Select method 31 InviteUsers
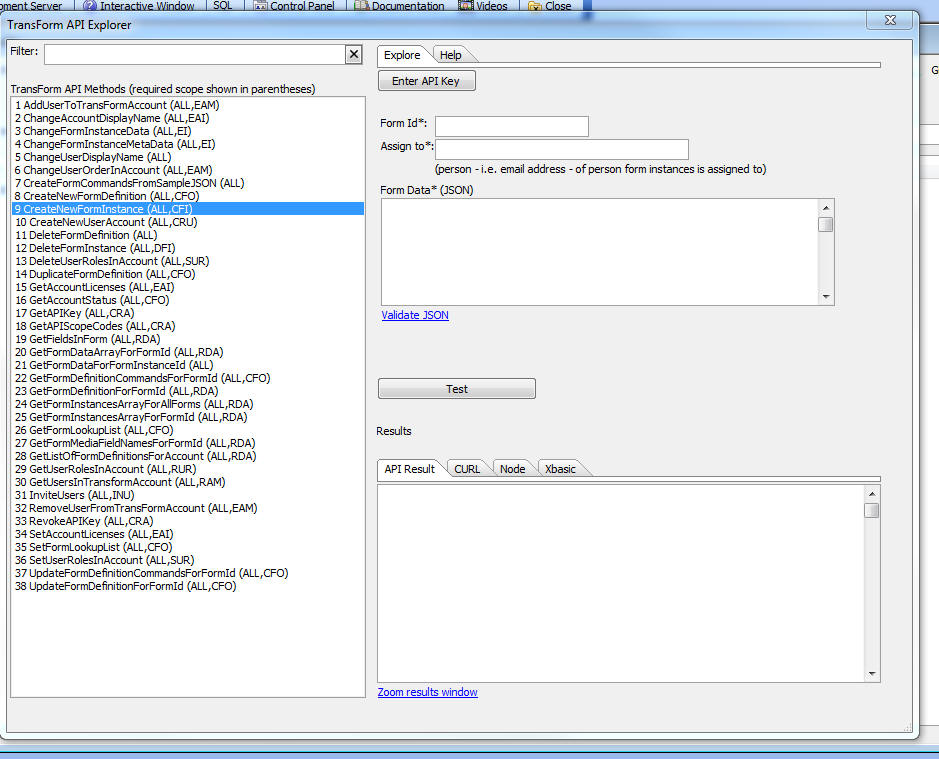This screenshot has width=939, height=759. click(x=187, y=495)
